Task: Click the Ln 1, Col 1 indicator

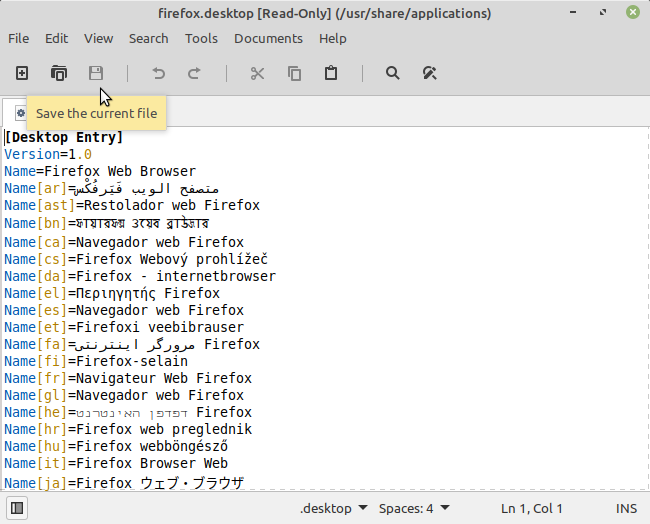Action: (x=531, y=508)
